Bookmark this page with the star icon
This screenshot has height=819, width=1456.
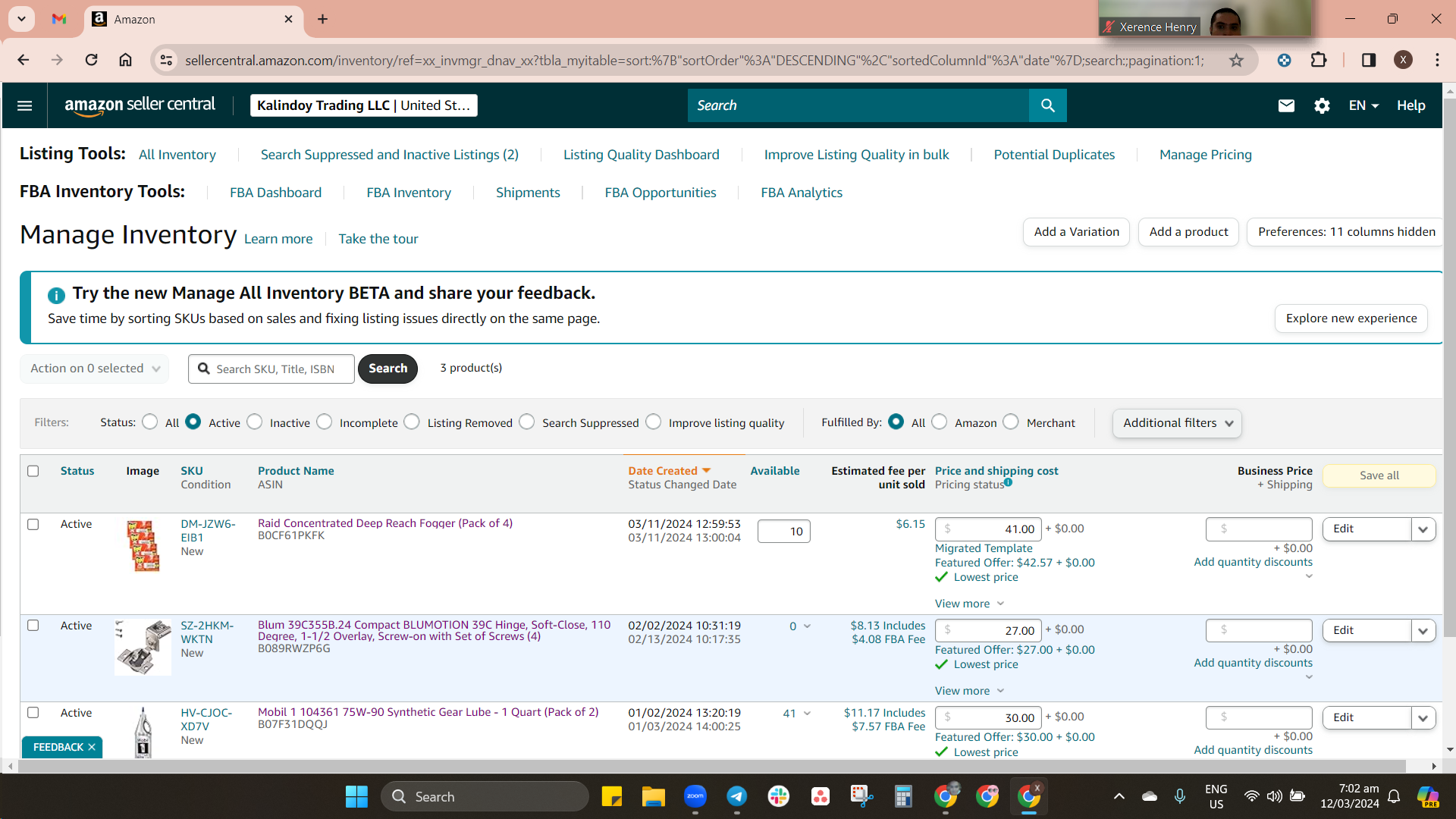pyautogui.click(x=1236, y=60)
